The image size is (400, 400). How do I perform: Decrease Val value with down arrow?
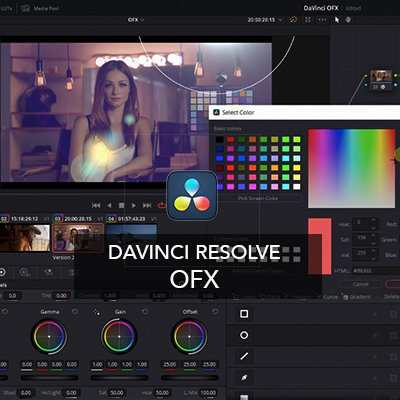click(373, 258)
